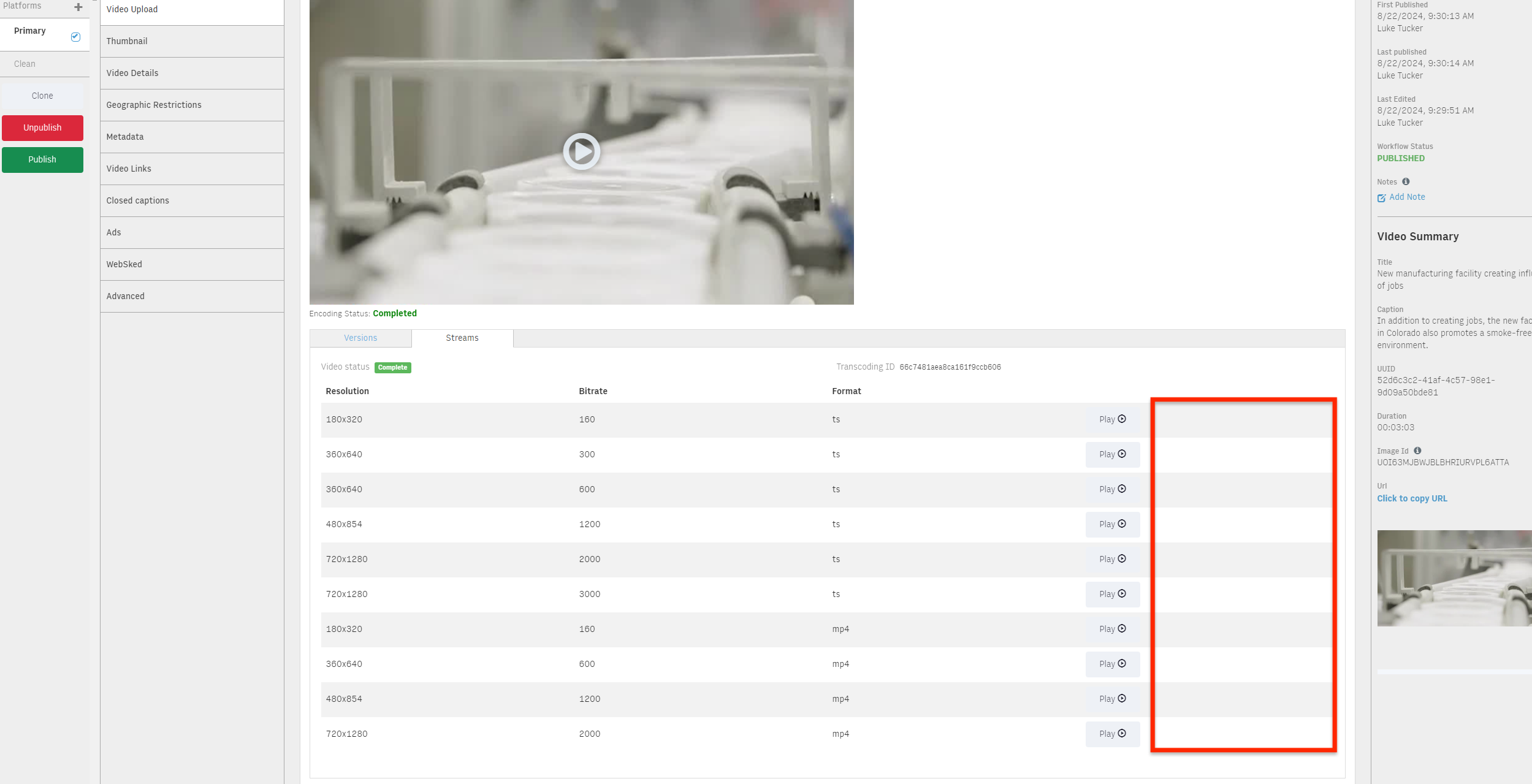The image size is (1532, 784).
Task: Open the Thumbnail section
Action: point(192,41)
